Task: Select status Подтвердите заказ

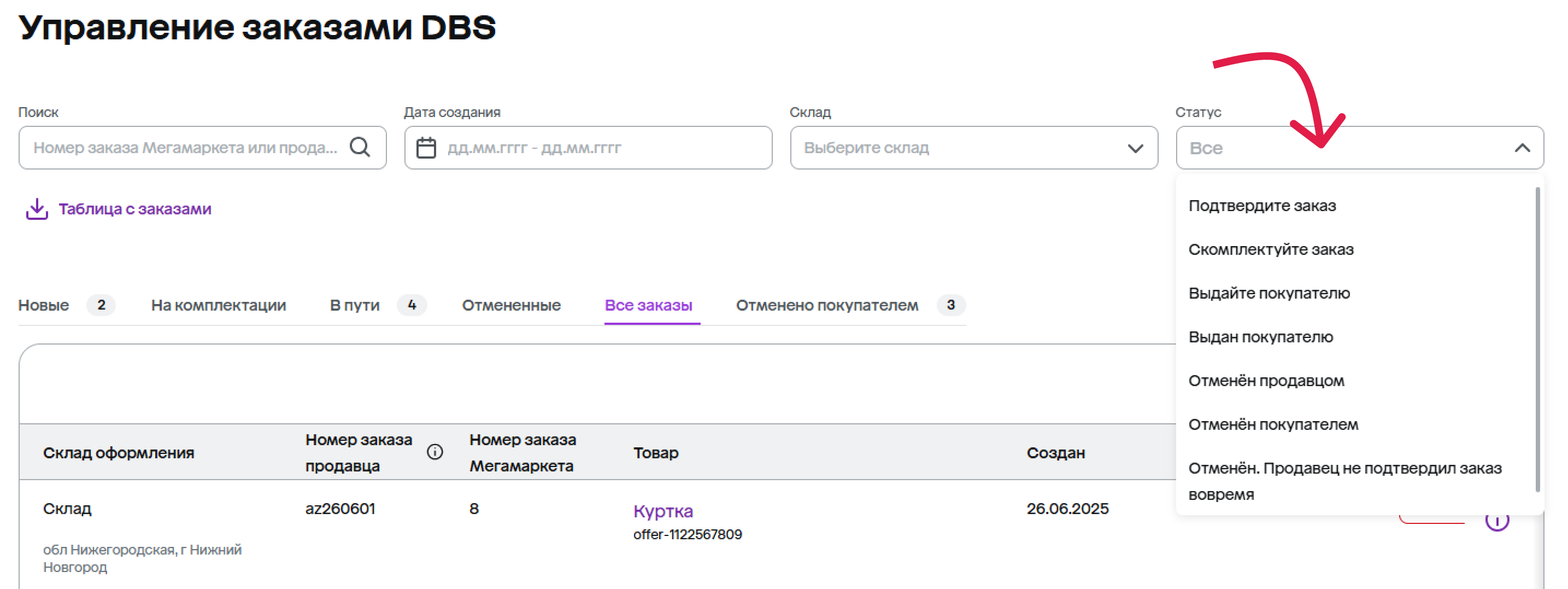Action: (1262, 206)
